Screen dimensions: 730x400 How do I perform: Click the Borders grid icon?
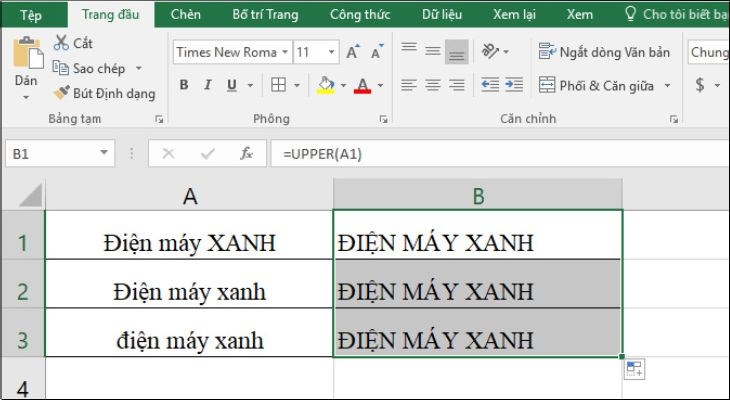point(278,85)
